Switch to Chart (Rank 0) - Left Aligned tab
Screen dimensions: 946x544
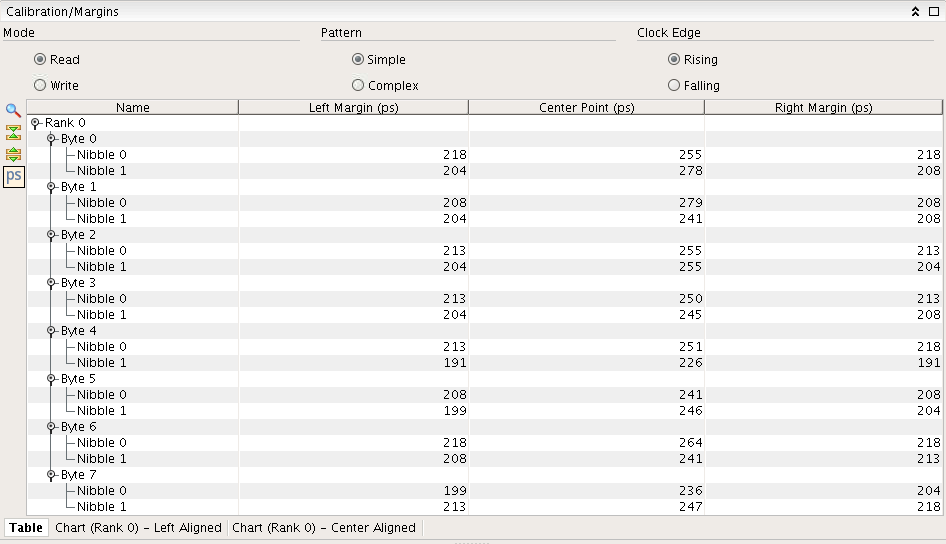click(x=138, y=528)
